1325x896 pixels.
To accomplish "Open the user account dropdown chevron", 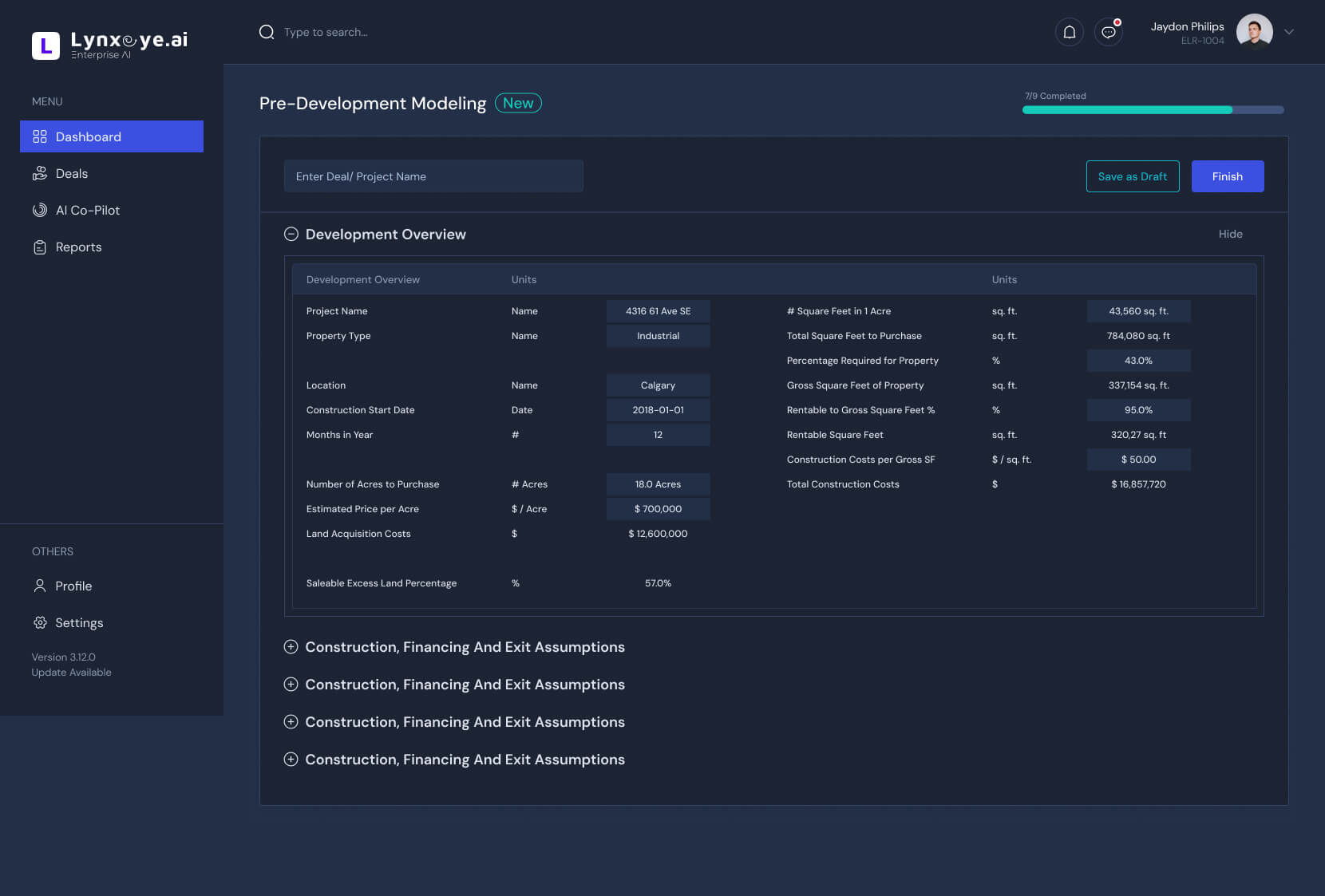I will click(x=1288, y=32).
